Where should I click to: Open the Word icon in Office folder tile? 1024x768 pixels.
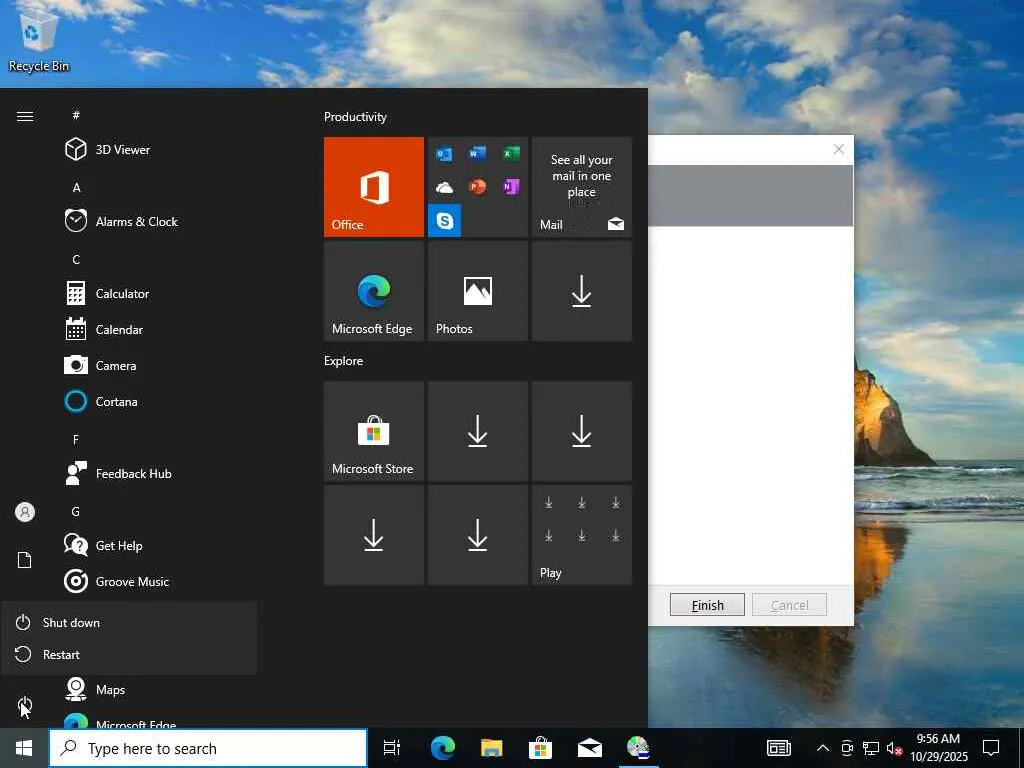477,153
